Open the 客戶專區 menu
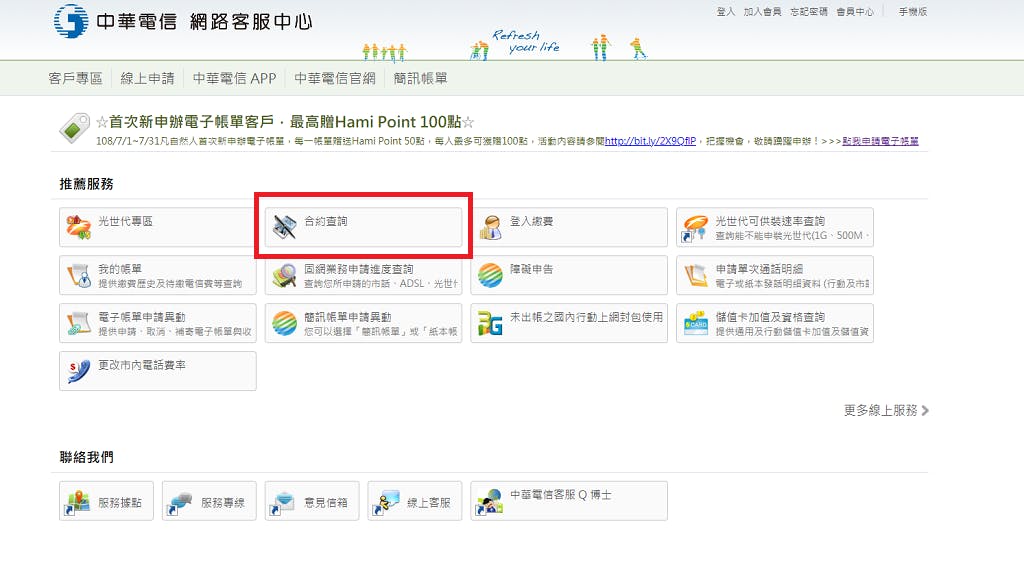1024x576 pixels. [75, 78]
